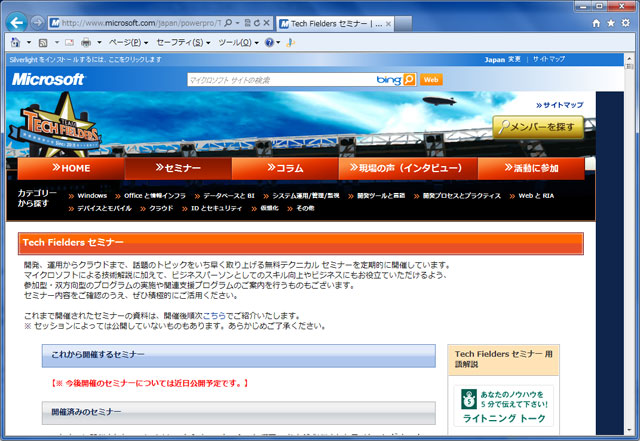This screenshot has width=640, height=441.
Task: Open the Windows category link
Action: tap(92, 196)
